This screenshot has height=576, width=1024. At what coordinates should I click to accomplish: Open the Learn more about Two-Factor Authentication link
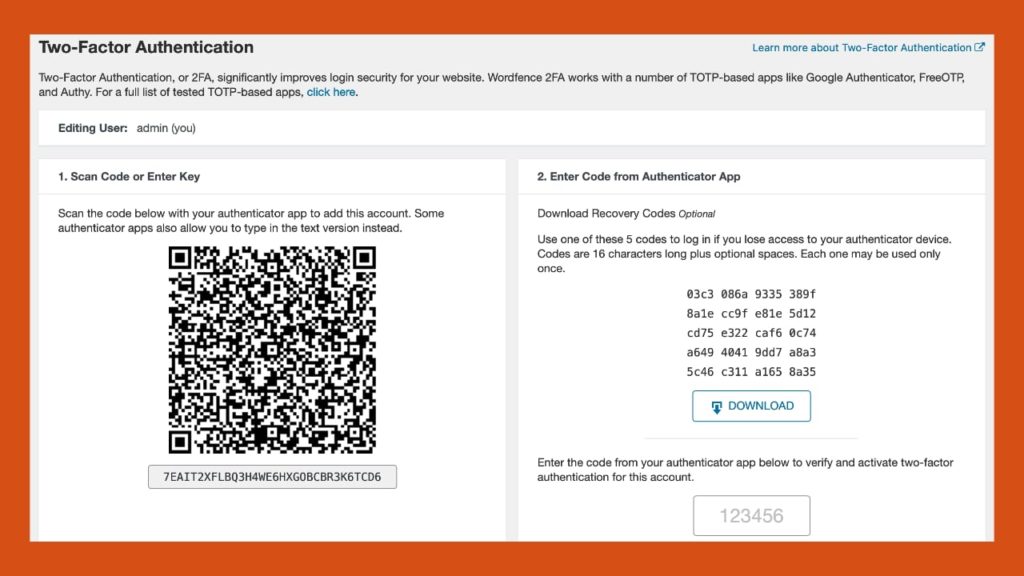click(x=860, y=47)
